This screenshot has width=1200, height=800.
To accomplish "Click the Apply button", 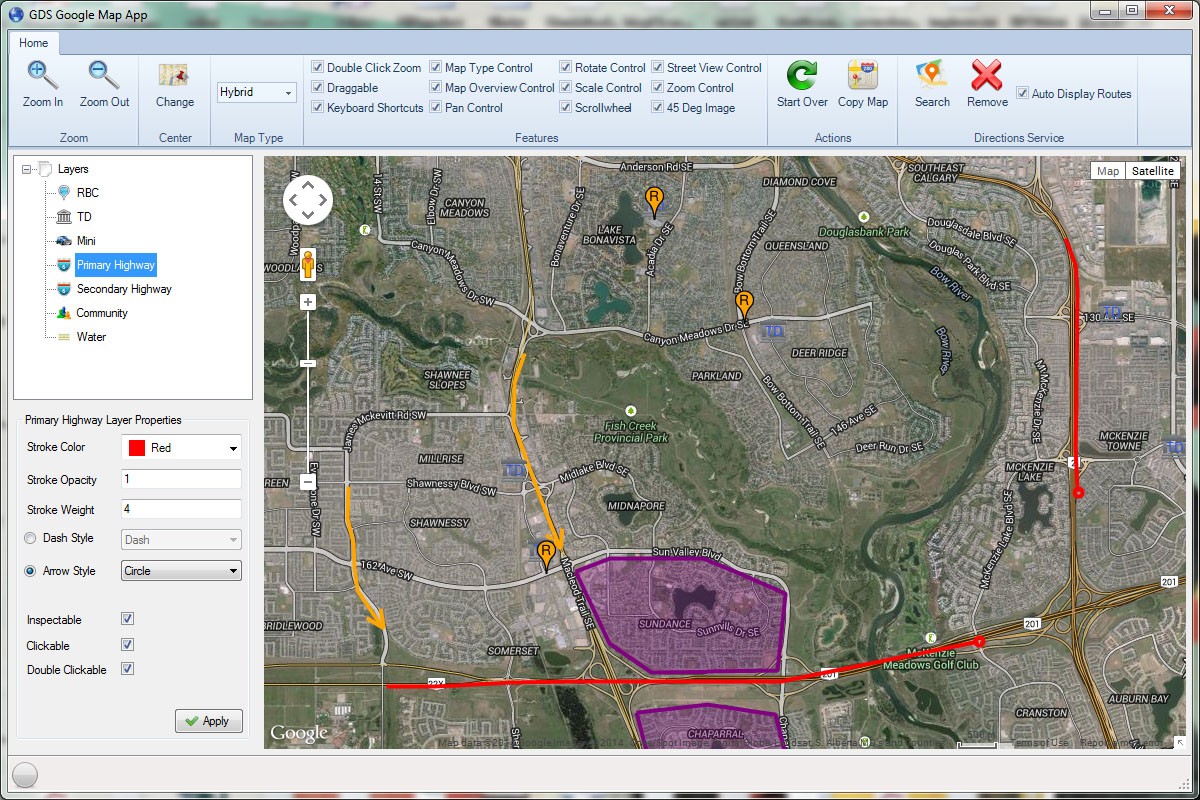I will 208,721.
